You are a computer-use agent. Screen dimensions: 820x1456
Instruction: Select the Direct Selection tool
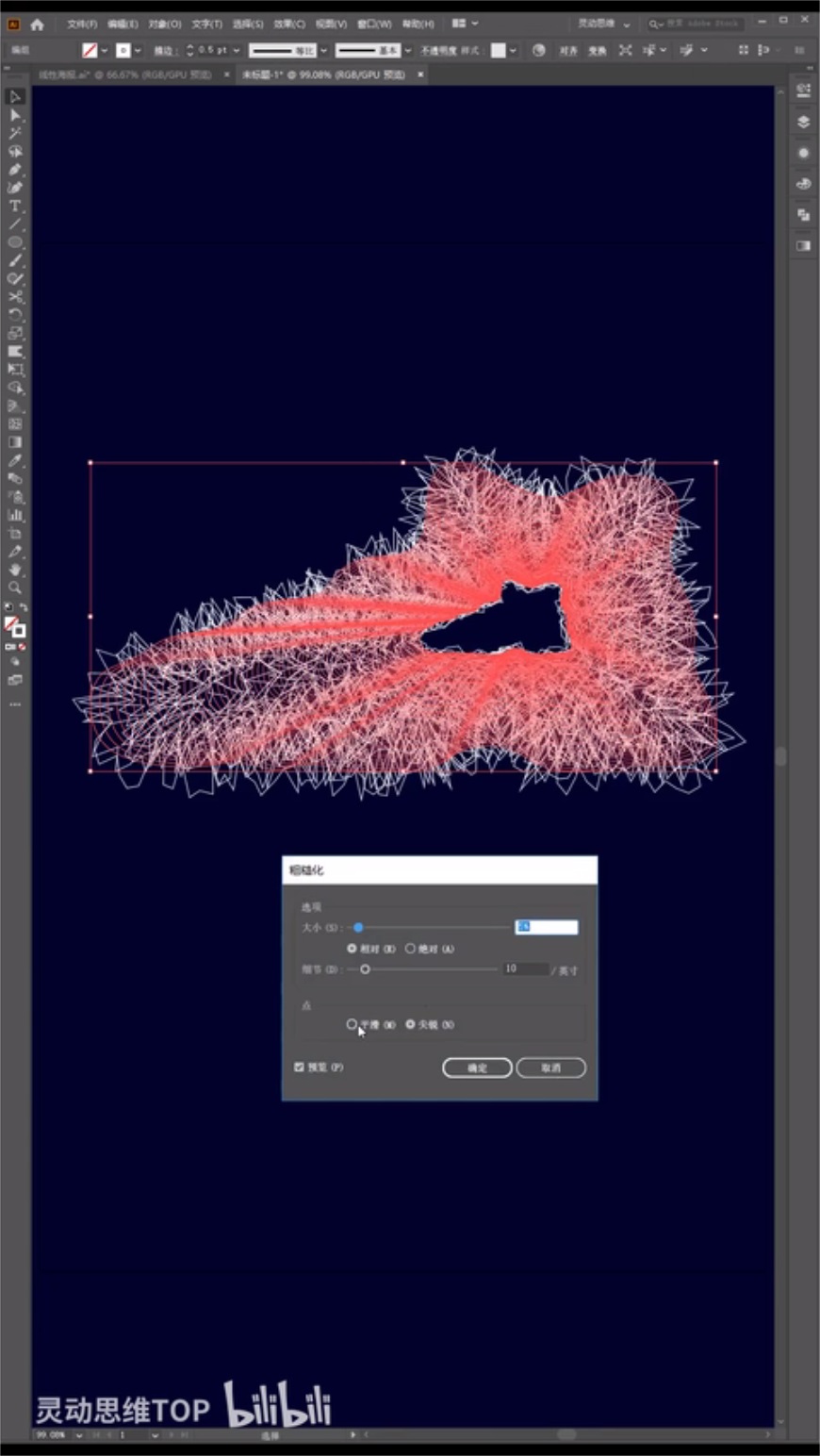click(x=15, y=115)
